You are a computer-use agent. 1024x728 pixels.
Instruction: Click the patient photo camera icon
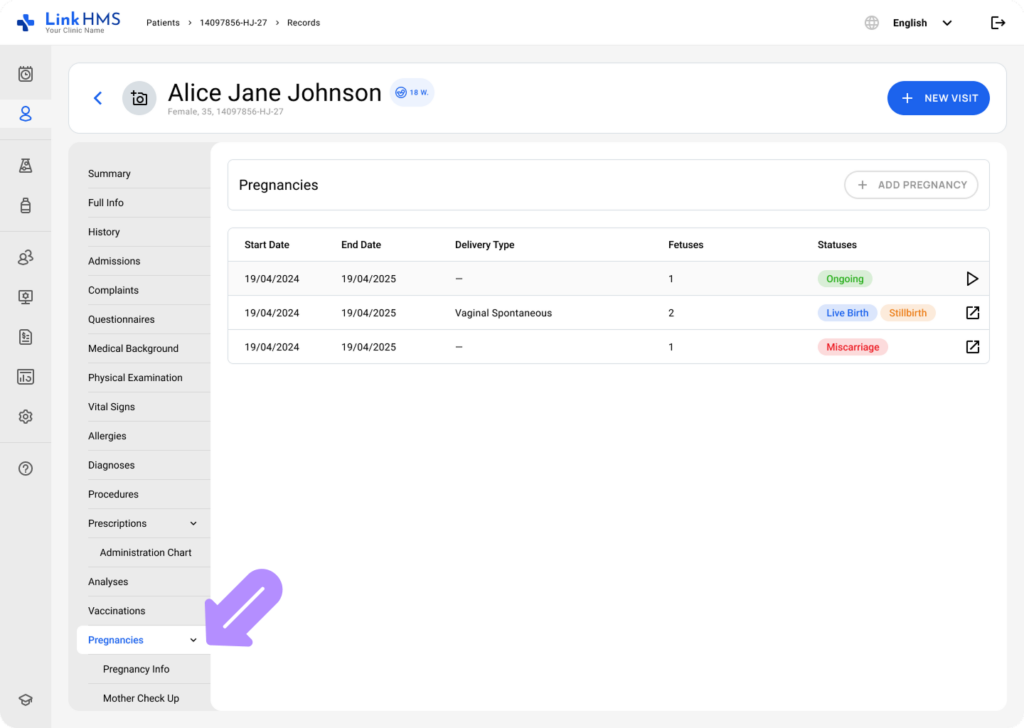[x=139, y=98]
